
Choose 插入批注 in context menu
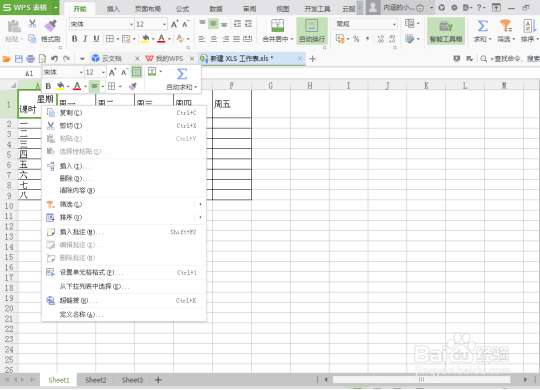click(x=124, y=232)
